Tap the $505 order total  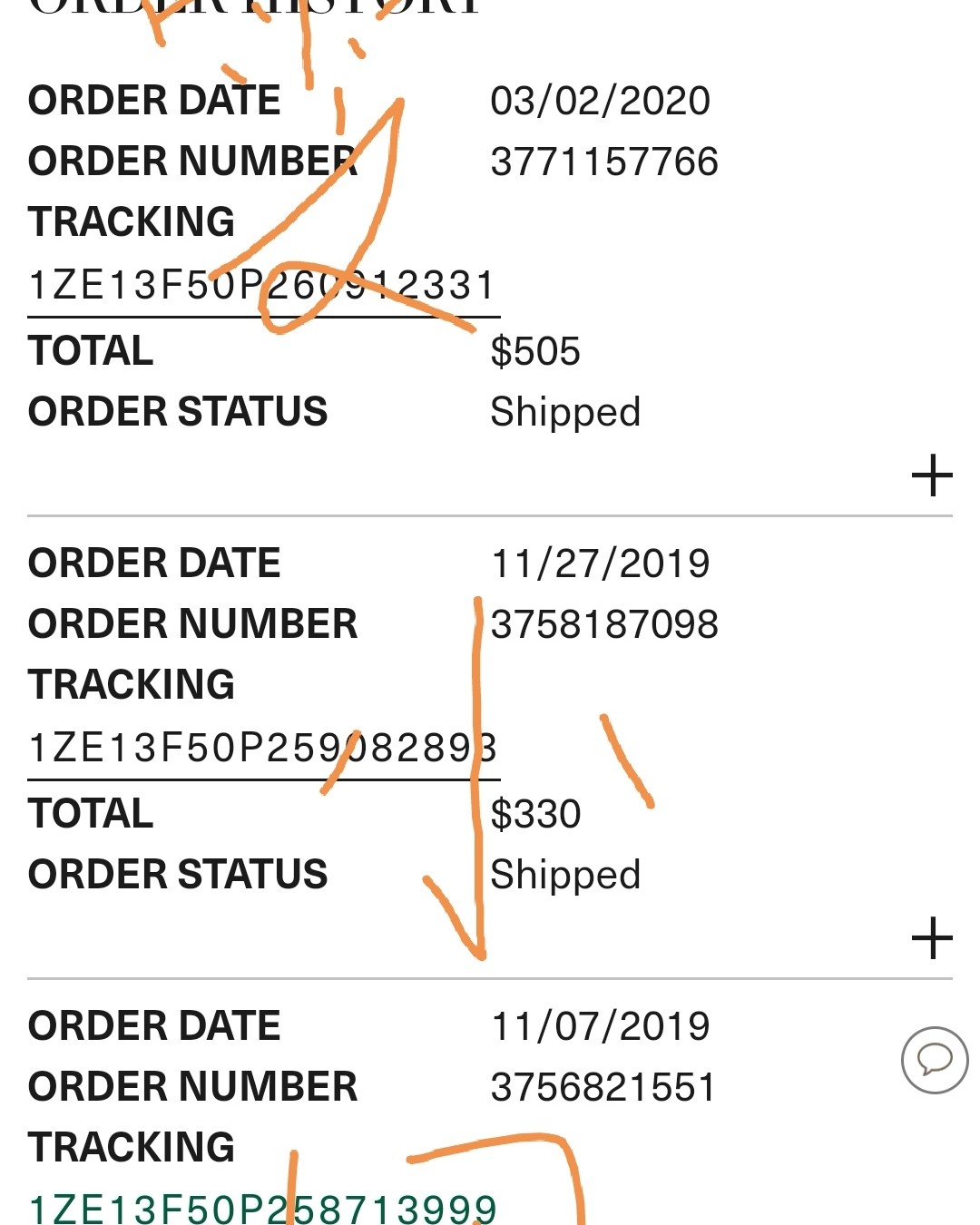(535, 351)
